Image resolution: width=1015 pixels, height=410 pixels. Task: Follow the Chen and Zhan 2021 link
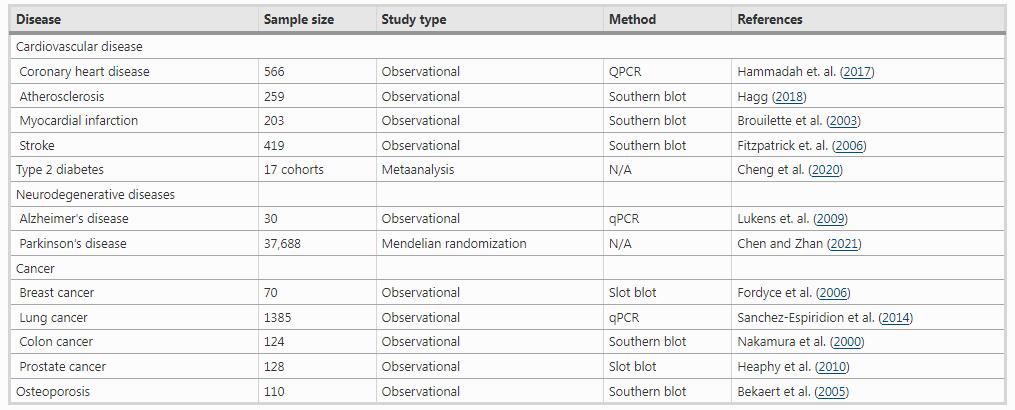(844, 244)
